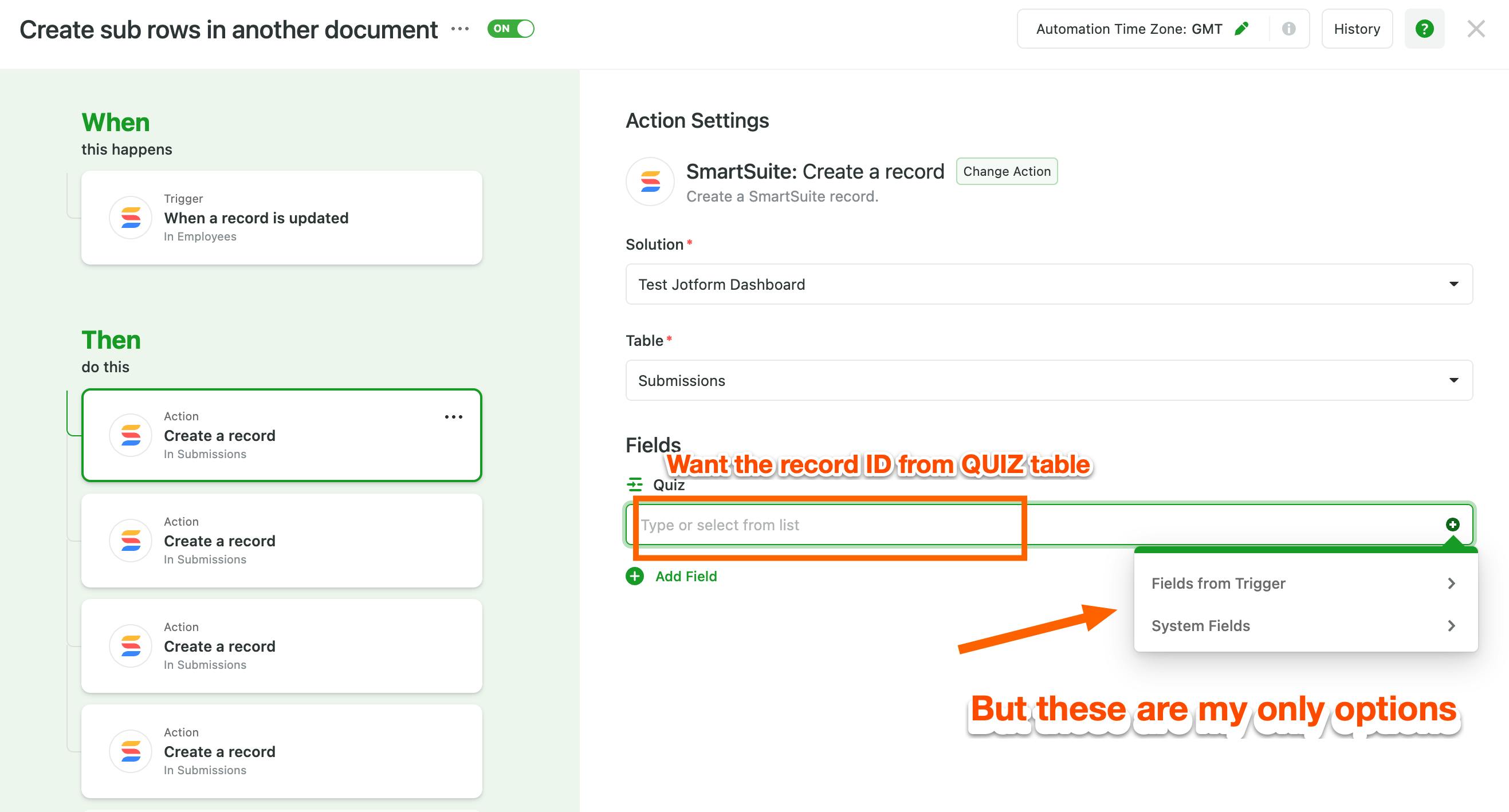This screenshot has height=812, width=1509.
Task: Select the 'When a record is updated' trigger card
Action: 282,218
